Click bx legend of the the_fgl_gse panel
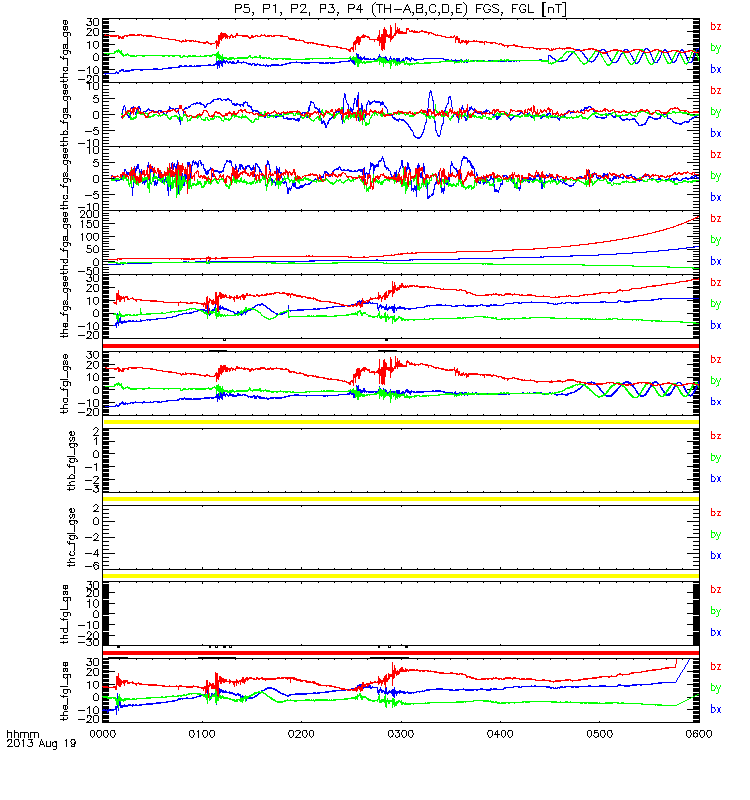 click(715, 710)
